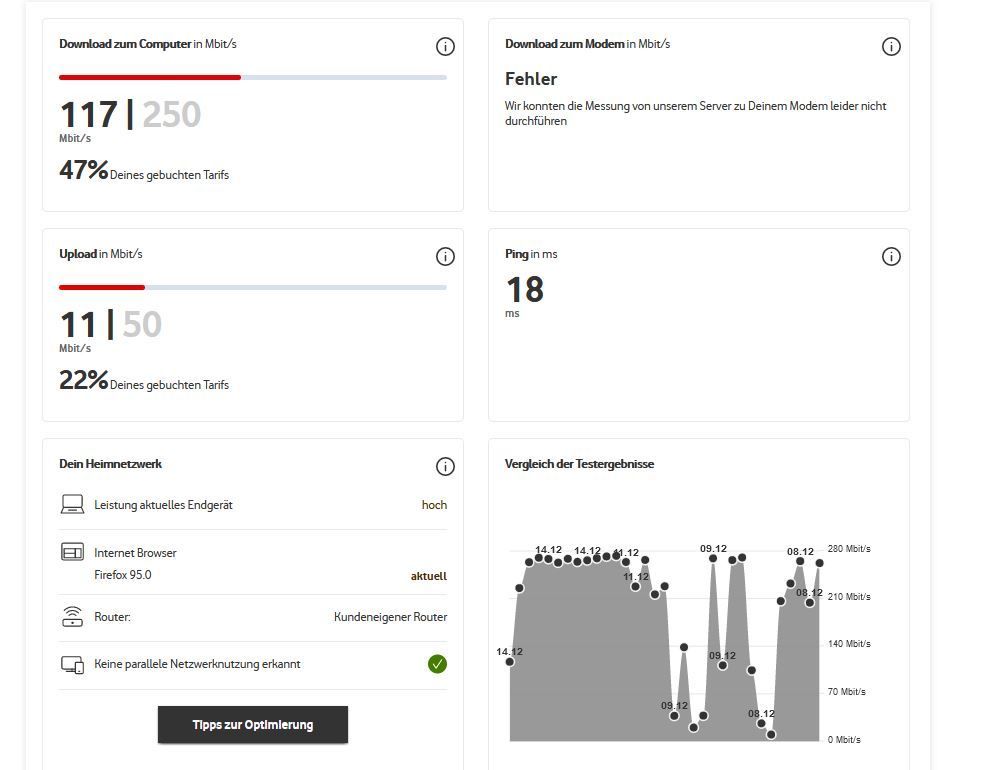Open info icon for Download zum Computer

click(x=445, y=46)
